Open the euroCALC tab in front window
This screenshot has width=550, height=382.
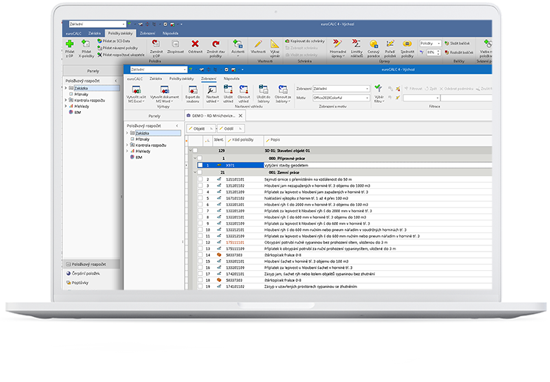click(x=135, y=79)
